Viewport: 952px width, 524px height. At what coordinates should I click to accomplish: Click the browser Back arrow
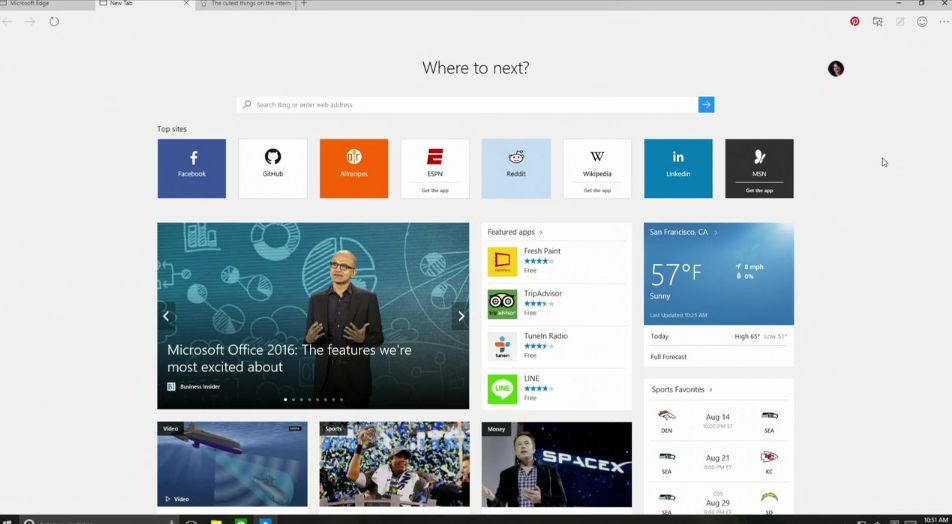[7, 22]
